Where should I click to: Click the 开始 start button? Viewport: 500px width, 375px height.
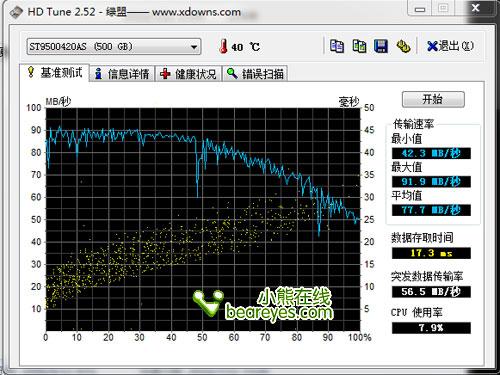[433, 99]
